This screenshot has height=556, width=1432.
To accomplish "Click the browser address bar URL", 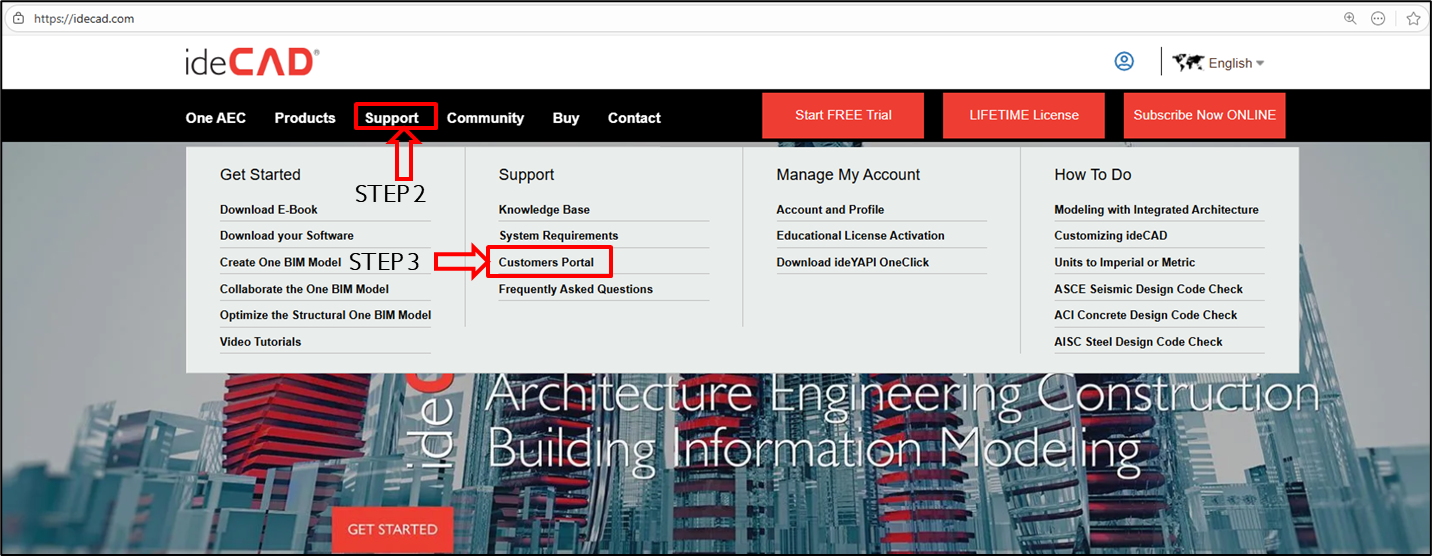I will (x=83, y=19).
